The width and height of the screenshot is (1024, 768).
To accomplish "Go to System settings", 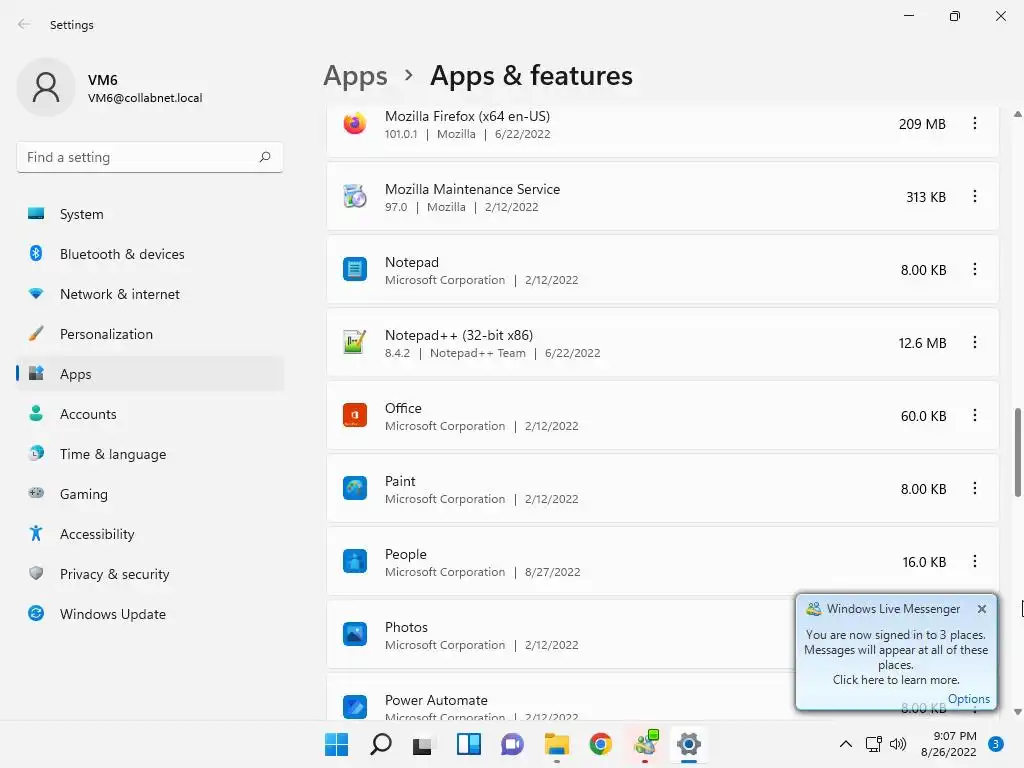I will click(150, 214).
